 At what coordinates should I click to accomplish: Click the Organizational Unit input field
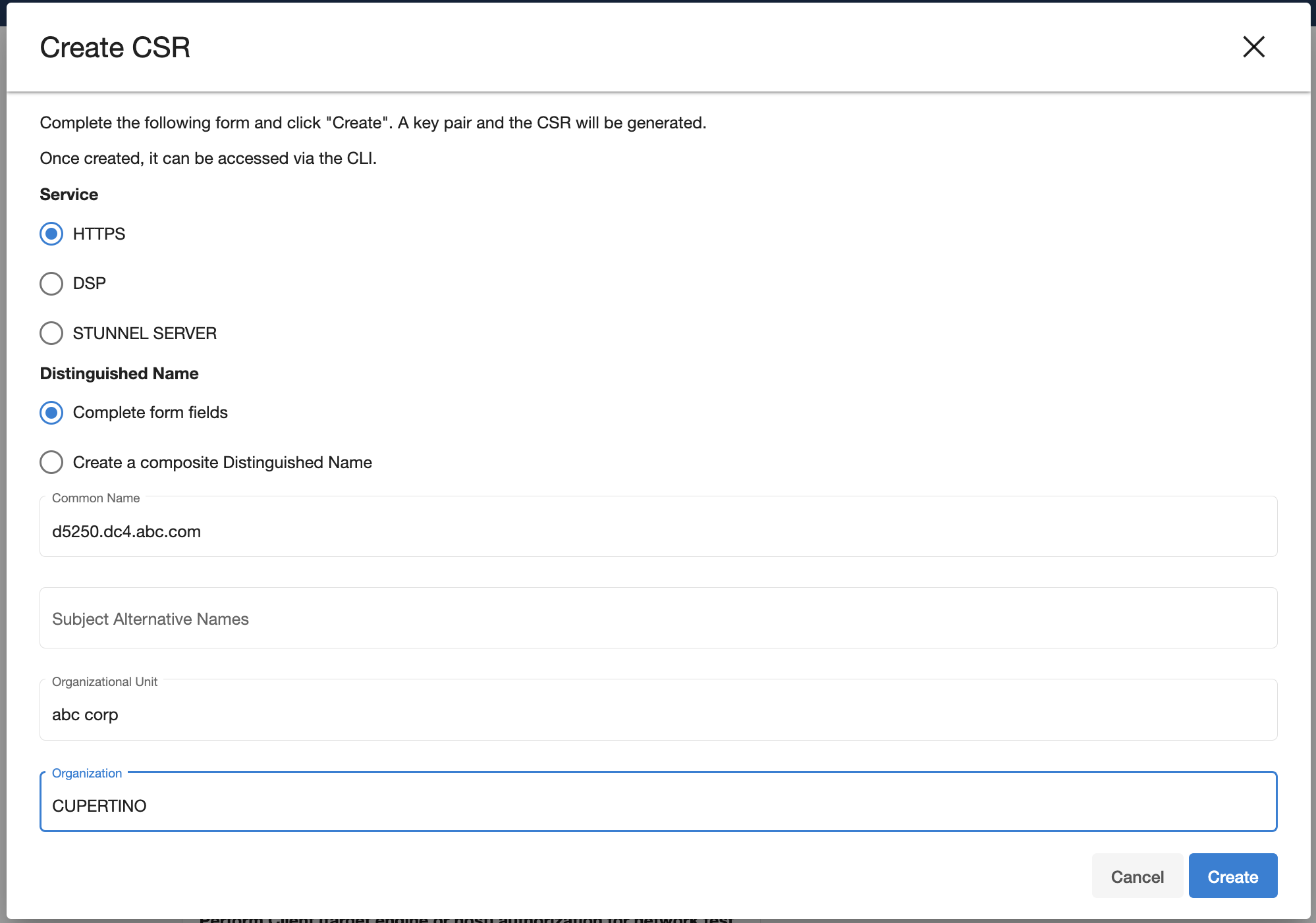(x=657, y=714)
